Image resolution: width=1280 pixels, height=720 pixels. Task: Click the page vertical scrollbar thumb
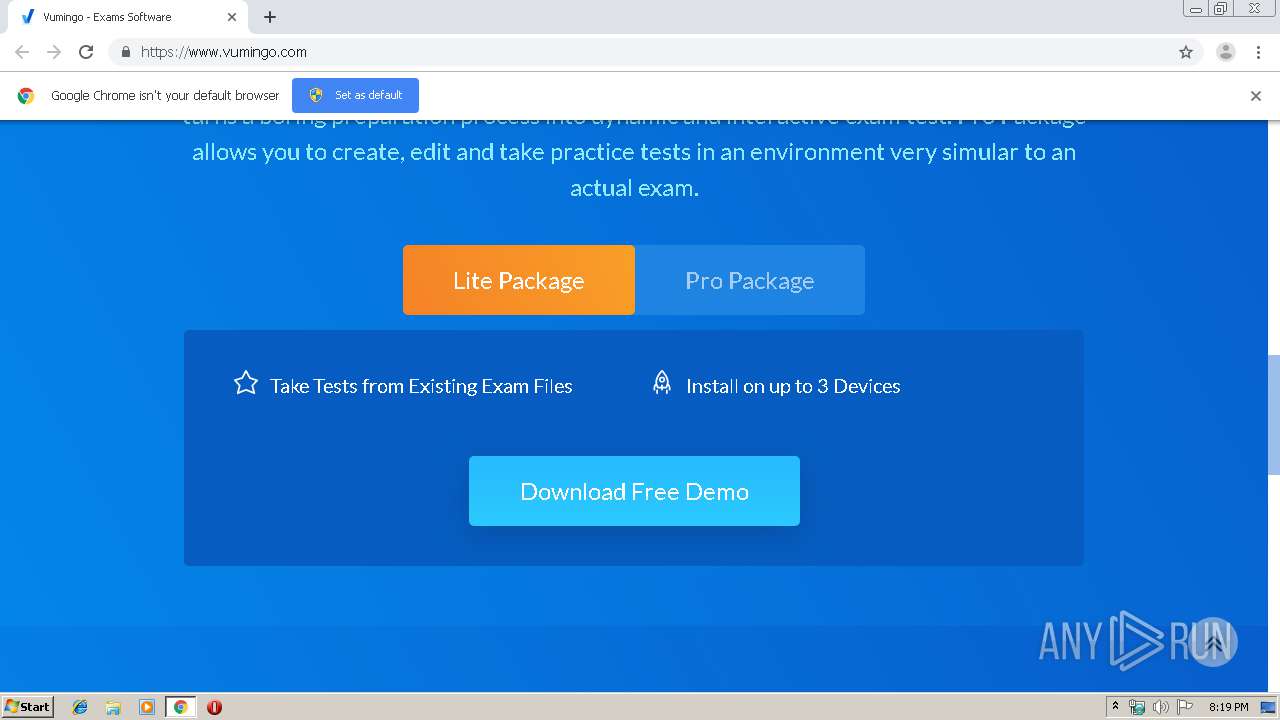point(1273,414)
